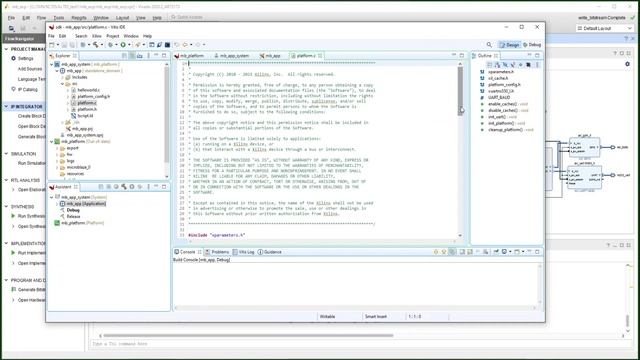The width and height of the screenshot is (640, 360).
Task: Collapse SYNTHESIS section in Vivado Flow Navigator
Action: [6, 207]
